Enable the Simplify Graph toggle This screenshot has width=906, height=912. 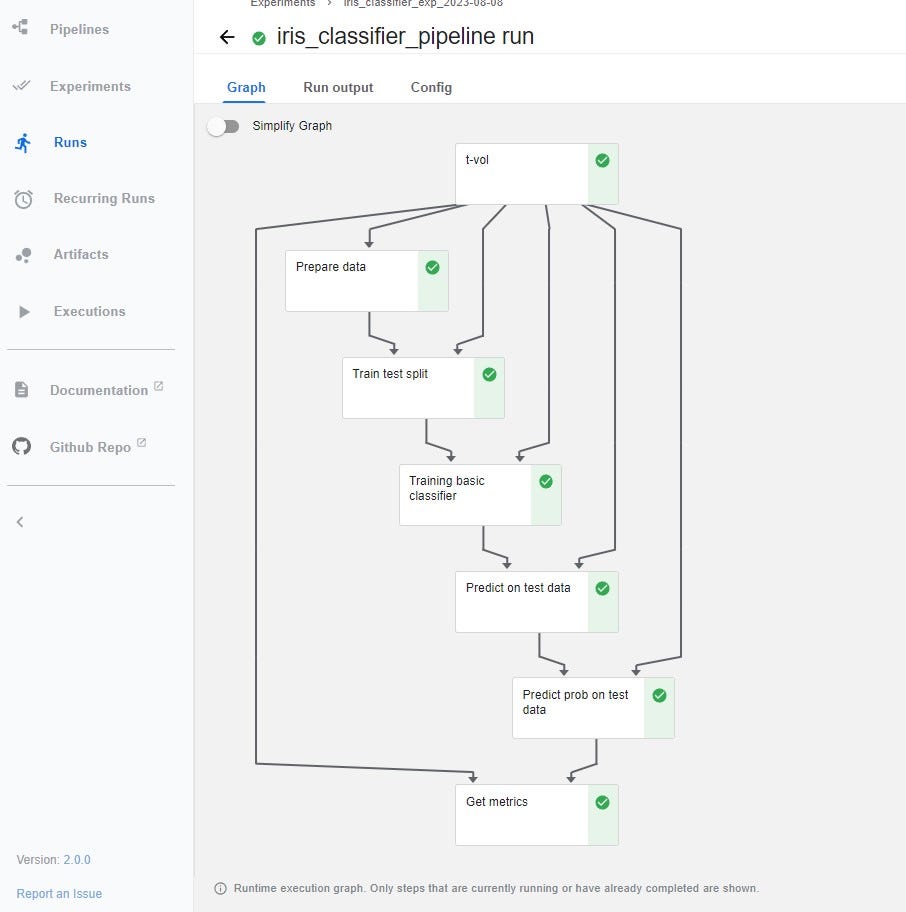click(x=223, y=126)
